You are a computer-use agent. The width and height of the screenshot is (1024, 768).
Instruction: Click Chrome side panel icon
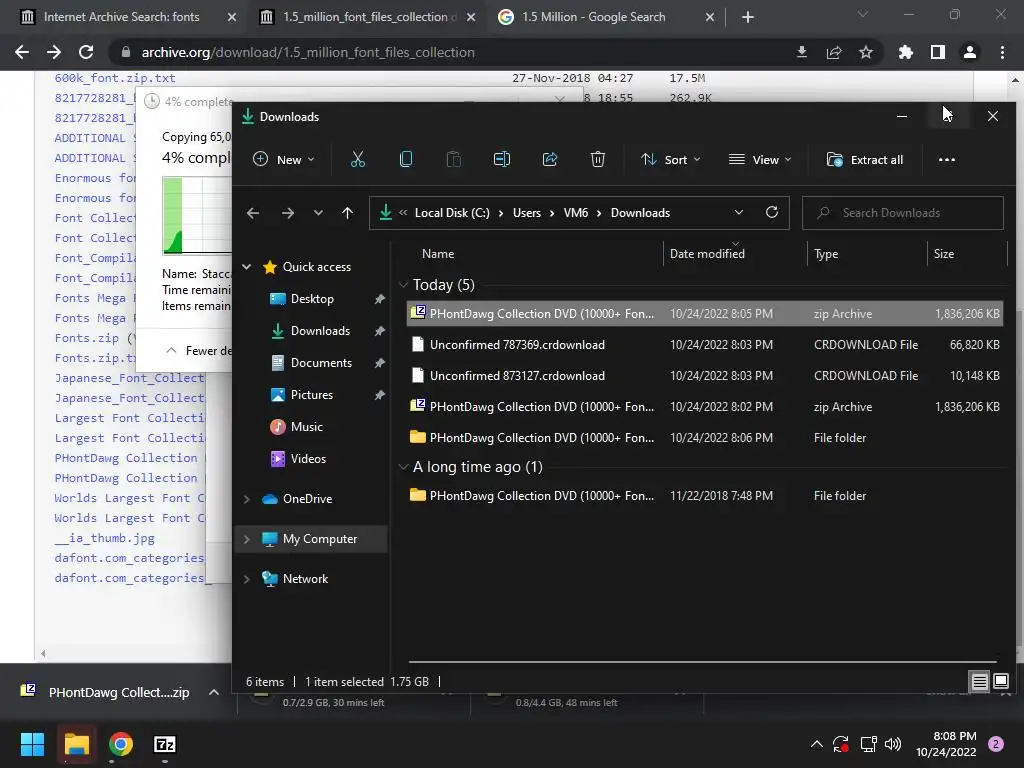click(x=938, y=52)
